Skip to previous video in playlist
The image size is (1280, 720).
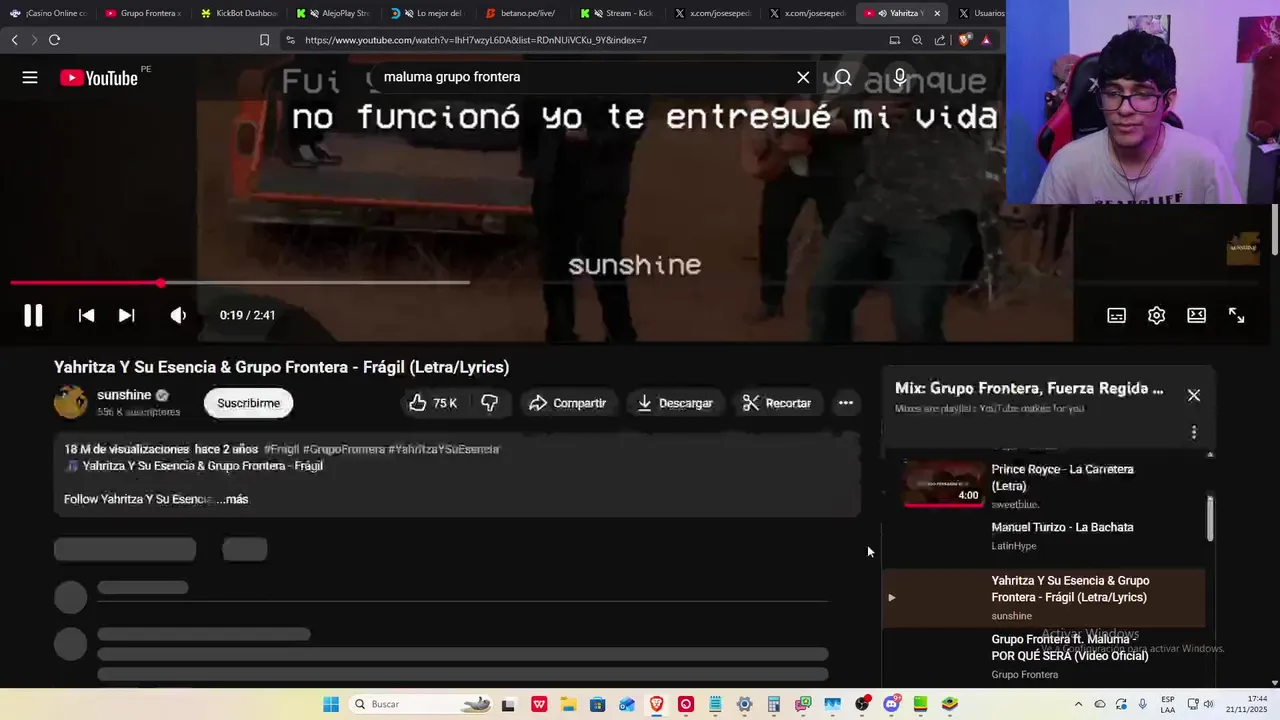click(87, 315)
